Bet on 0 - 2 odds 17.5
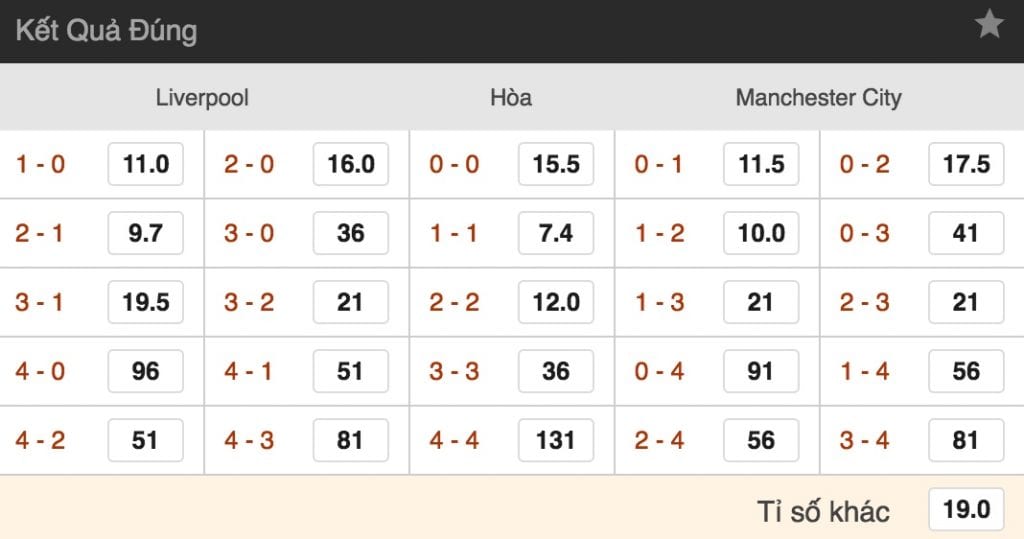The width and height of the screenshot is (1024, 539). tap(966, 164)
